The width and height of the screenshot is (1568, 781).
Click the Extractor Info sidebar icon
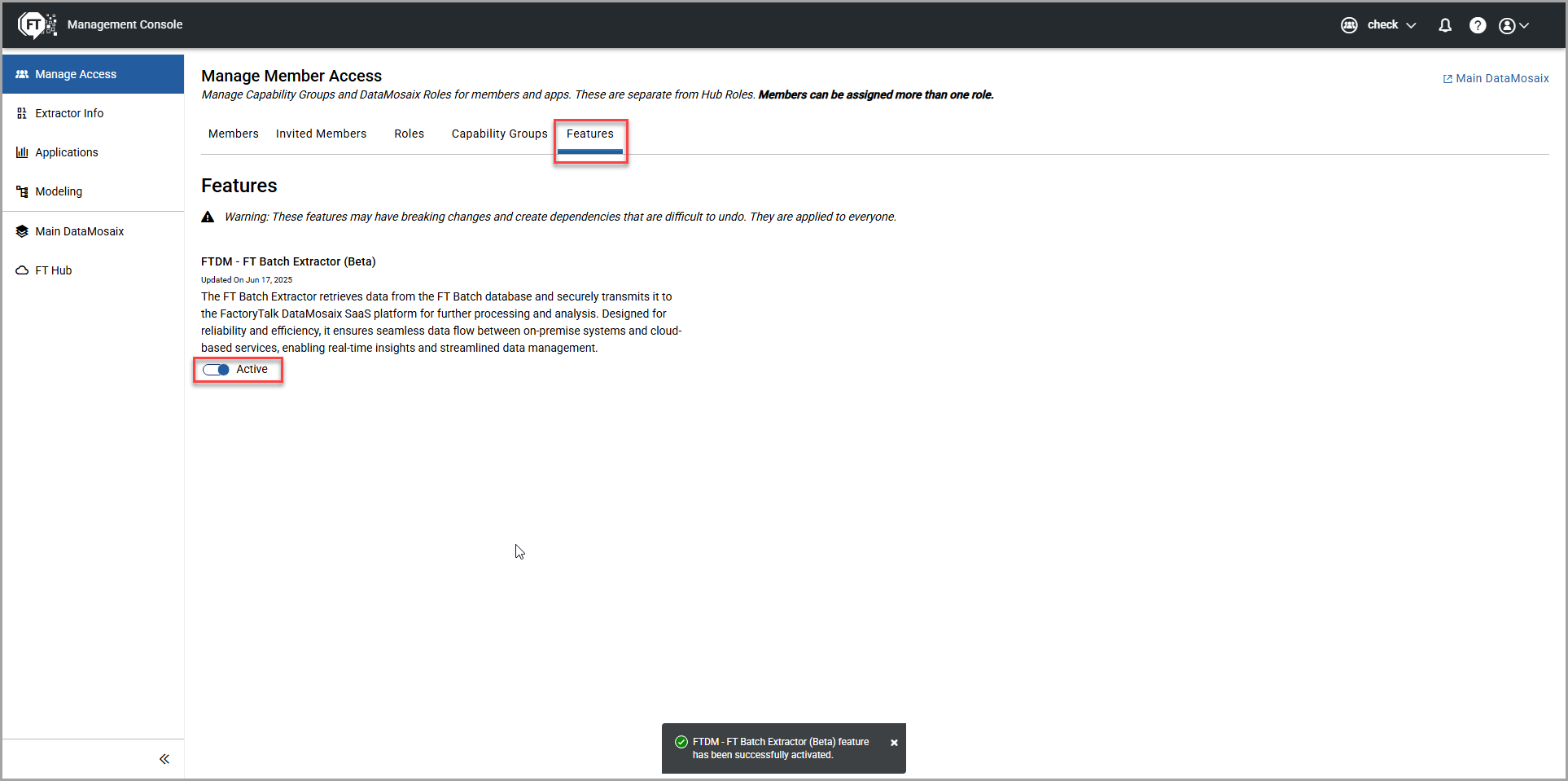(22, 113)
